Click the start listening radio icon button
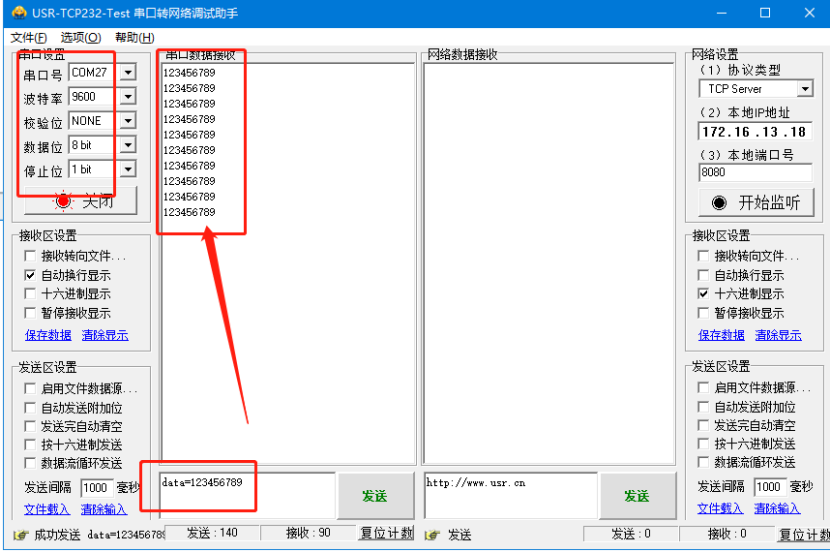The width and height of the screenshot is (831, 552). [719, 203]
